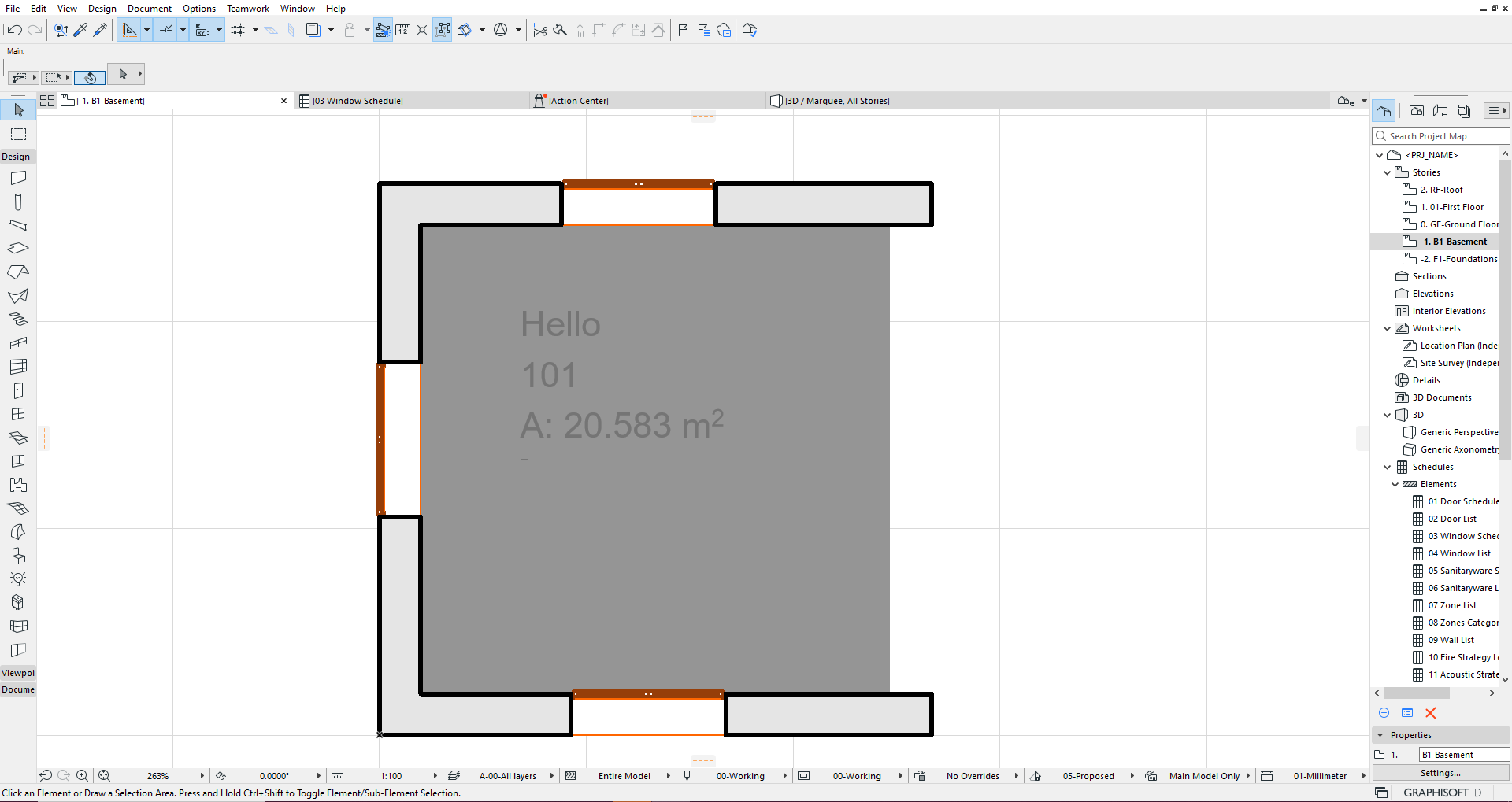Open the tab overview grid icon

tap(47, 101)
